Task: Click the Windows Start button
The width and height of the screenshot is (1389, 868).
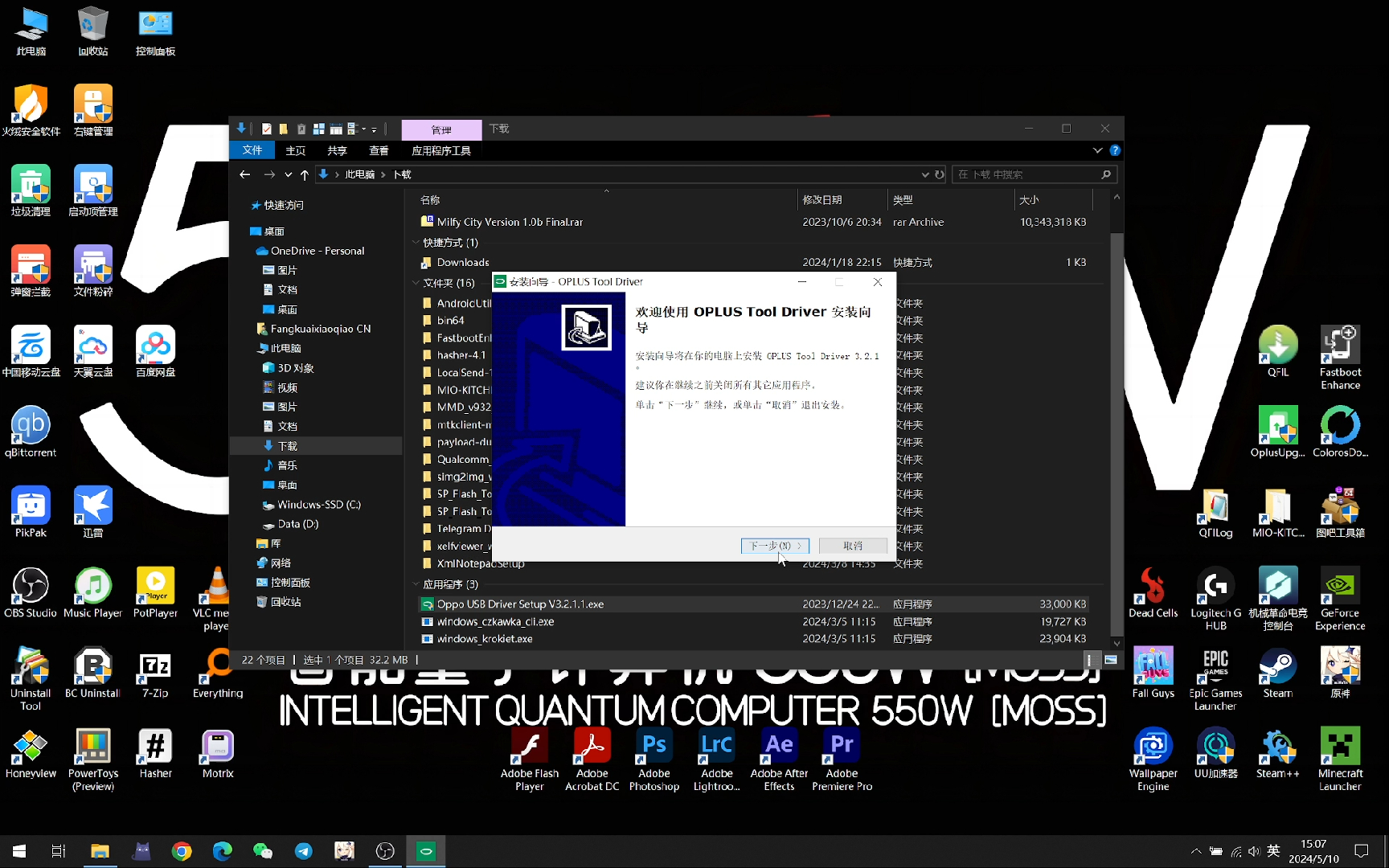Action: pos(19,851)
